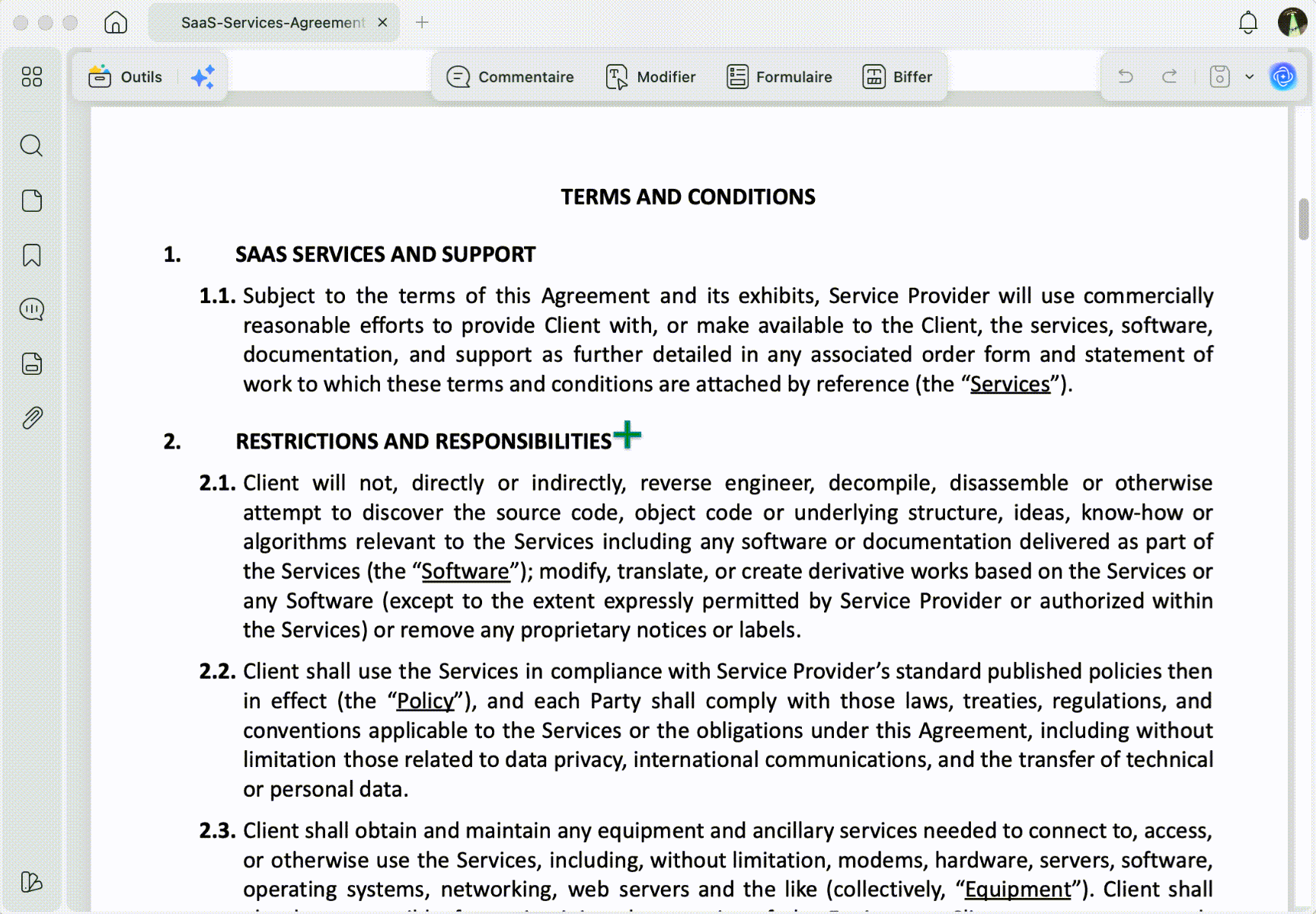Click heading RESTRICTIONS AND RESPONSIBILITIES
This screenshot has height=914, width=1316.
click(x=423, y=442)
